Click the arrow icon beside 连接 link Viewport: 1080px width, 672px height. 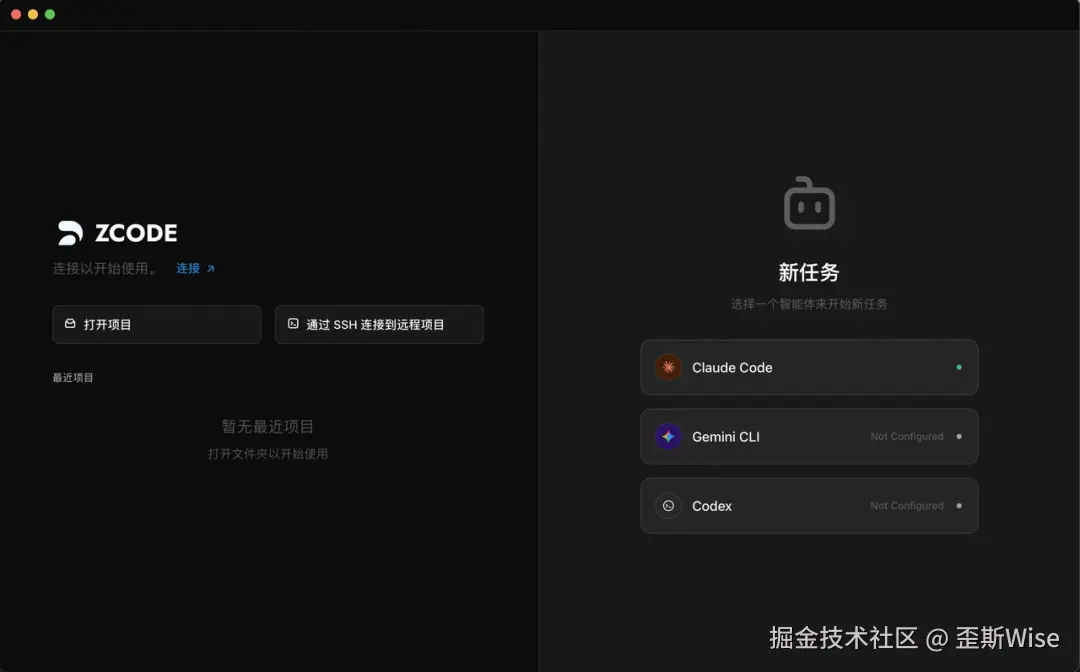pos(211,269)
